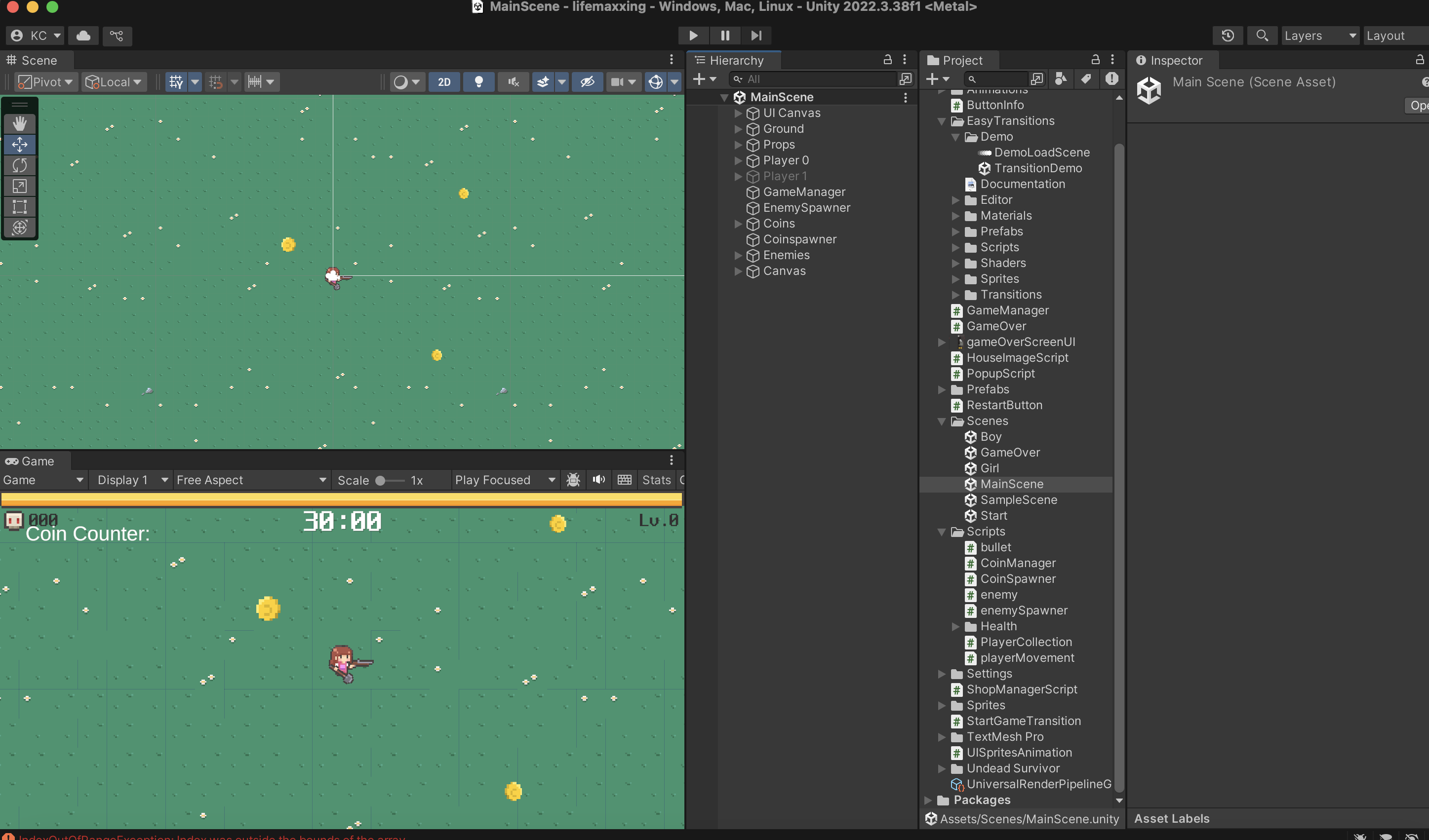Screen dimensions: 1429x840
Task: Mute audio in Game view toolbar
Action: [x=598, y=480]
